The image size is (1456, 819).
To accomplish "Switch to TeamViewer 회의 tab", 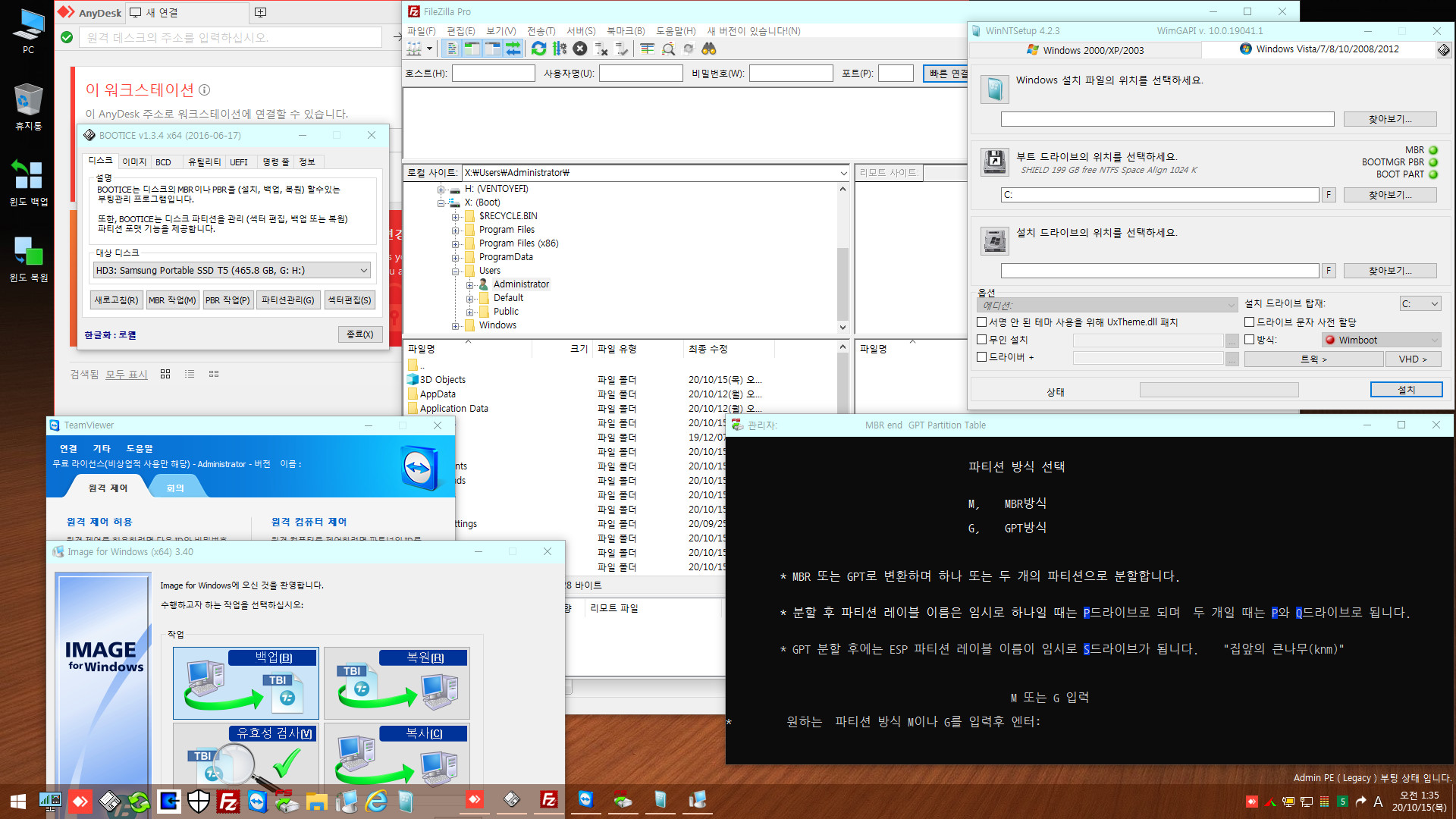I will coord(175,488).
